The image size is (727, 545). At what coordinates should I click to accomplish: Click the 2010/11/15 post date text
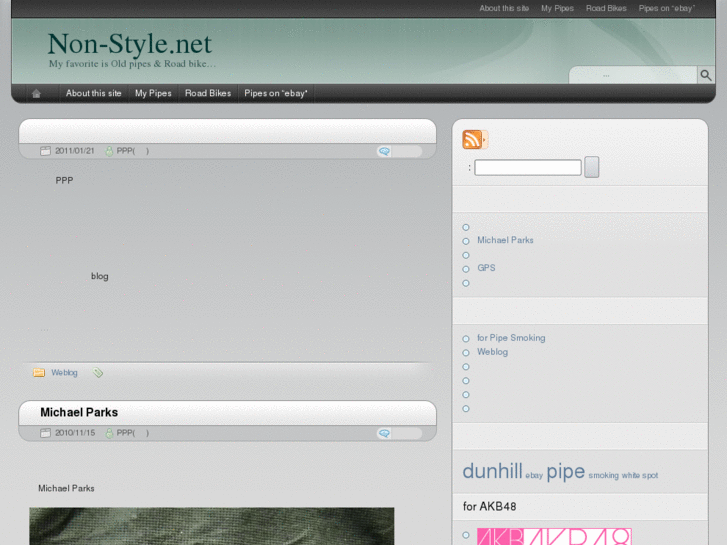[x=75, y=433]
